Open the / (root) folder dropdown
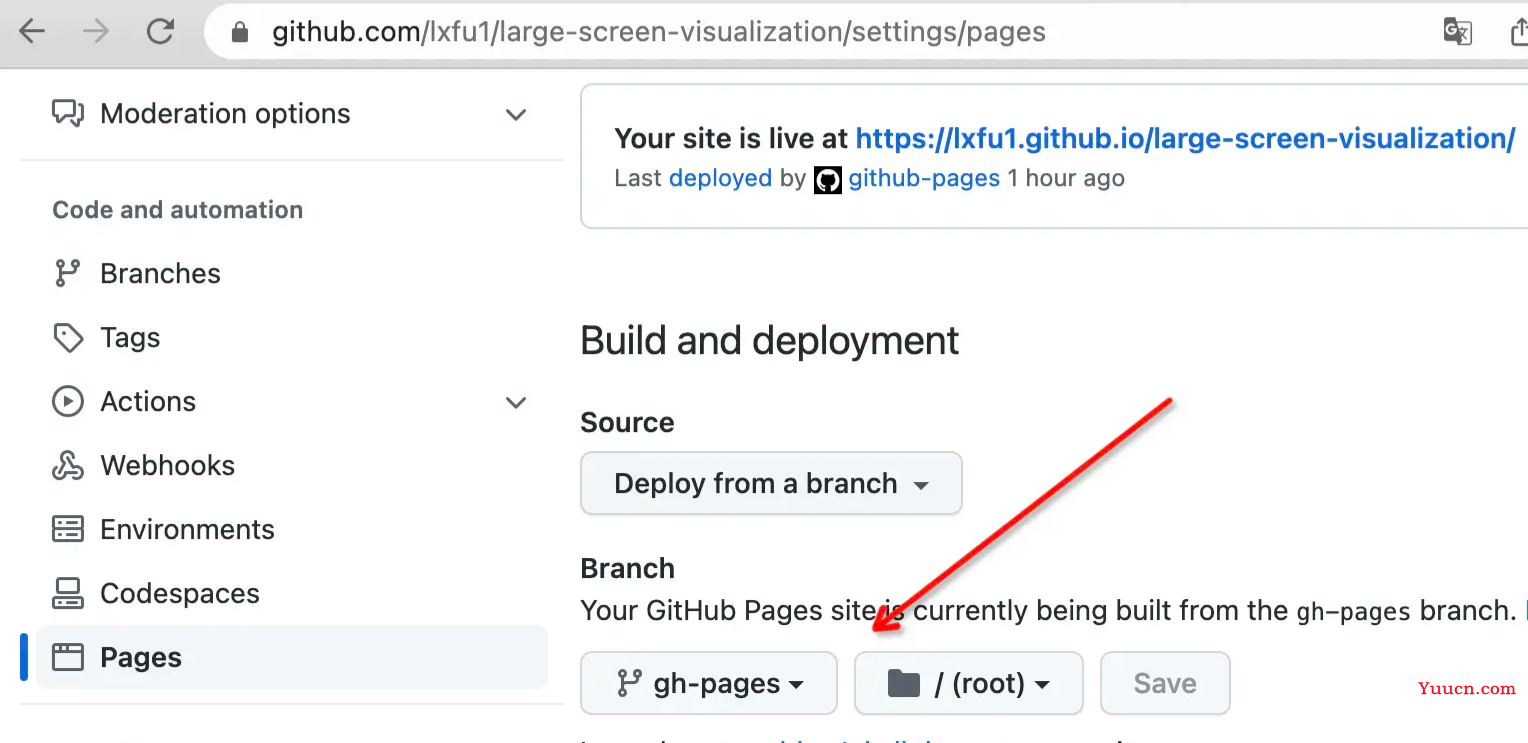Viewport: 1528px width, 743px height. pyautogui.click(x=968, y=683)
